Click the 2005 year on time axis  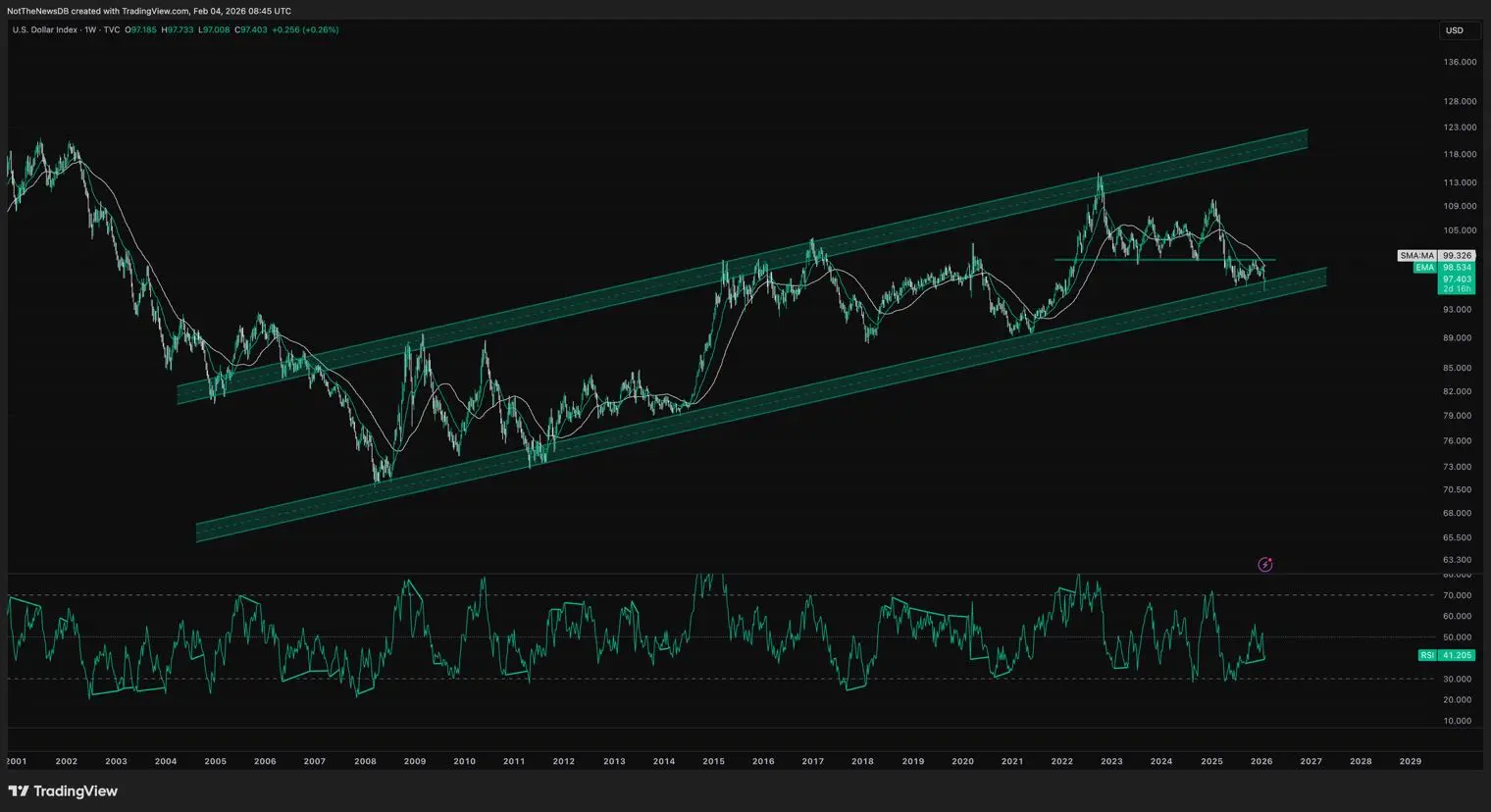(x=215, y=761)
